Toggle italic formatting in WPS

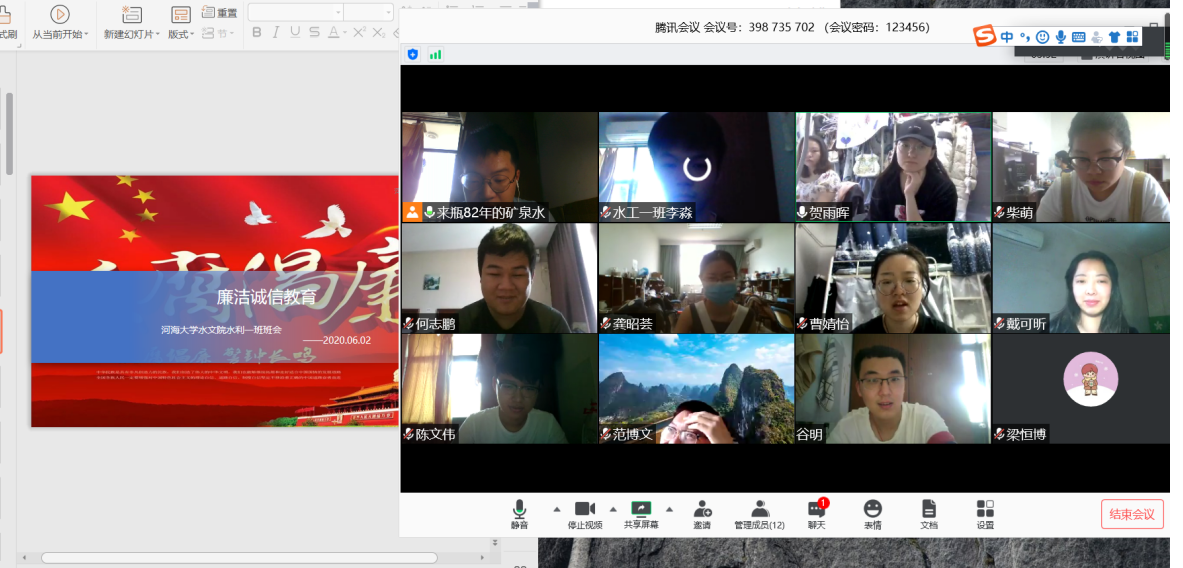tap(276, 32)
